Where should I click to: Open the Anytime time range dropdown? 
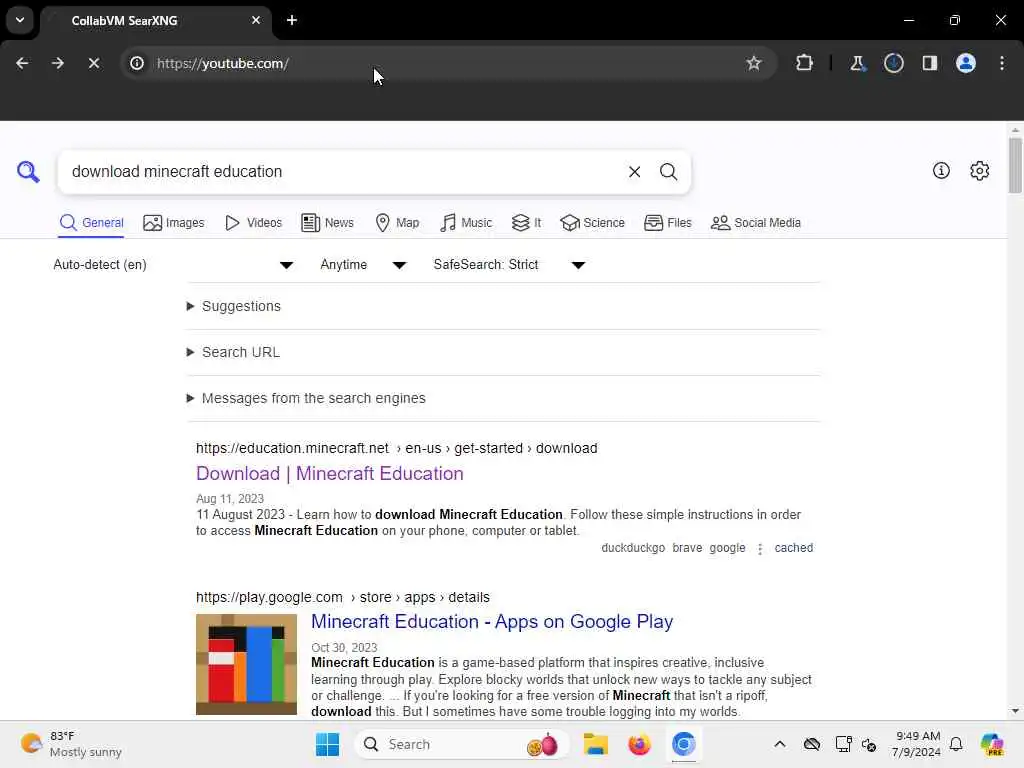point(363,264)
